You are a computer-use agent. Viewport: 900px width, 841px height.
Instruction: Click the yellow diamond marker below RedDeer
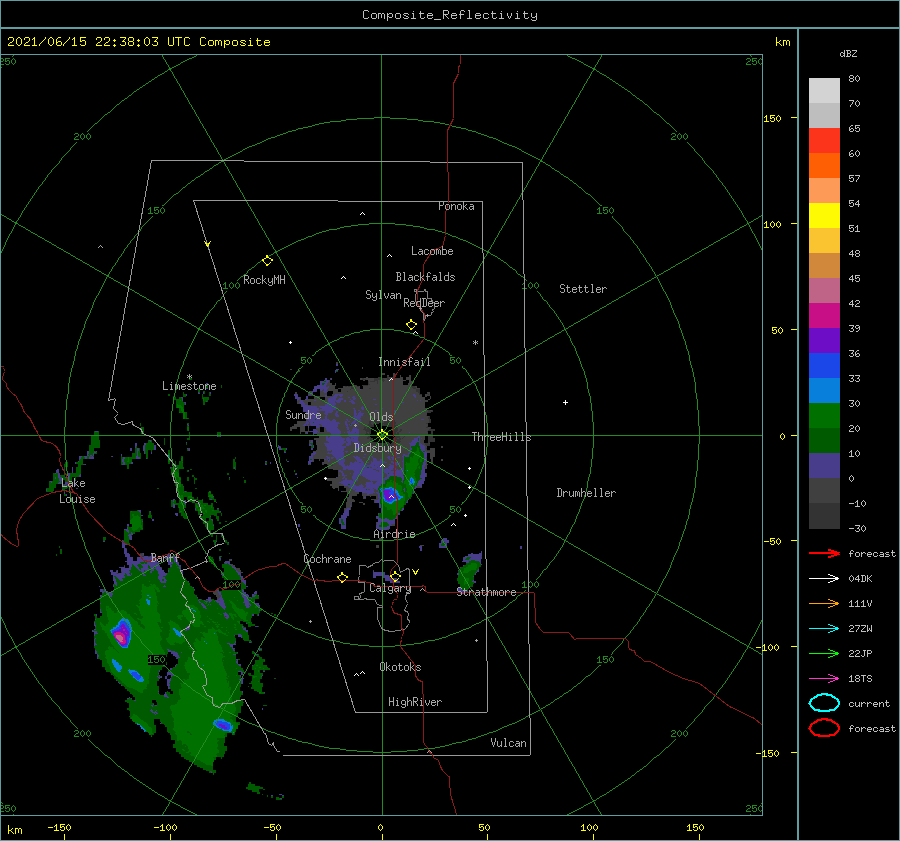point(411,325)
